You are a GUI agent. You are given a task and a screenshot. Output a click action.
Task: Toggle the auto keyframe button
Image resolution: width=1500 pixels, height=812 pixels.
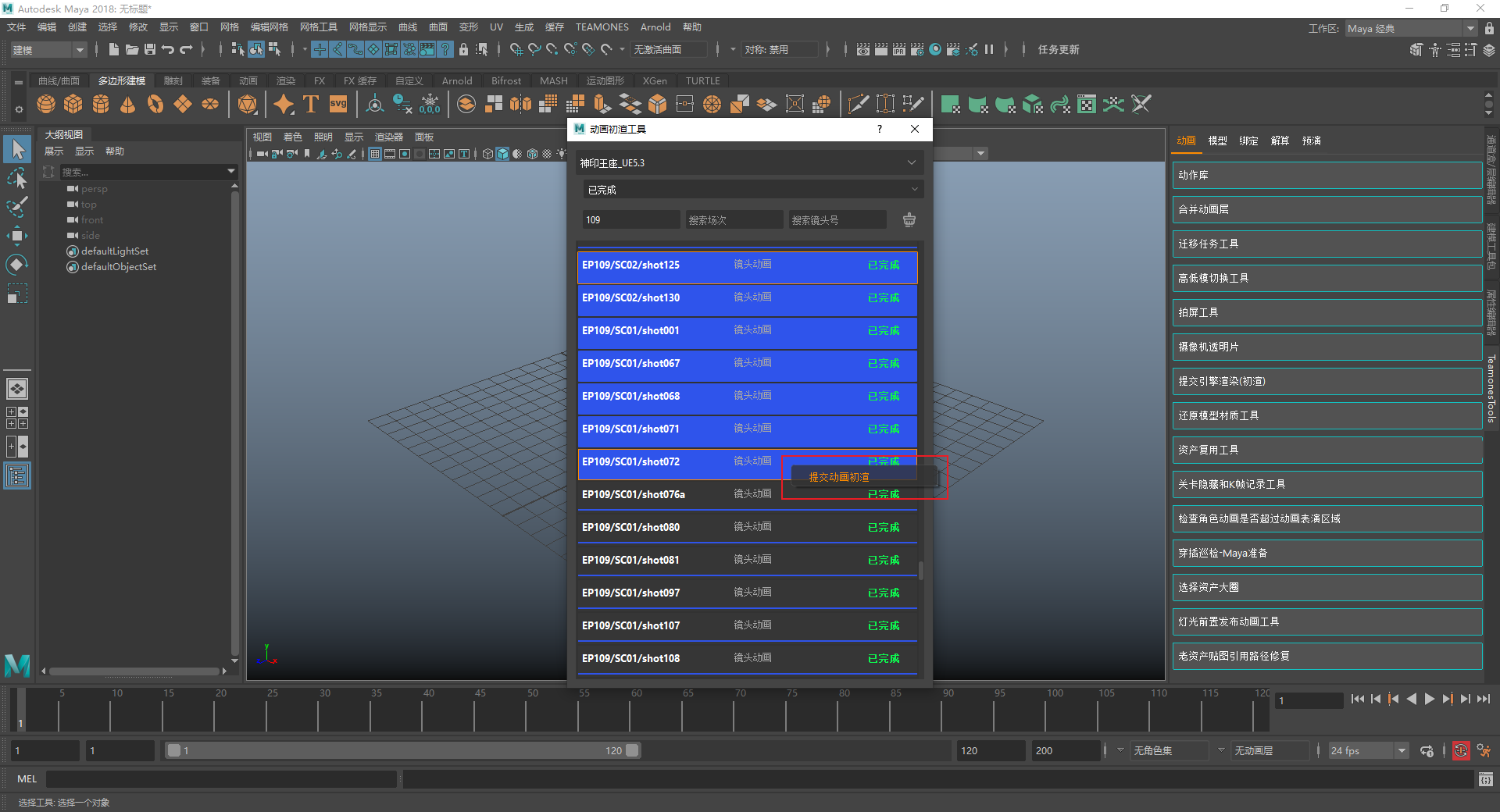(x=1461, y=751)
